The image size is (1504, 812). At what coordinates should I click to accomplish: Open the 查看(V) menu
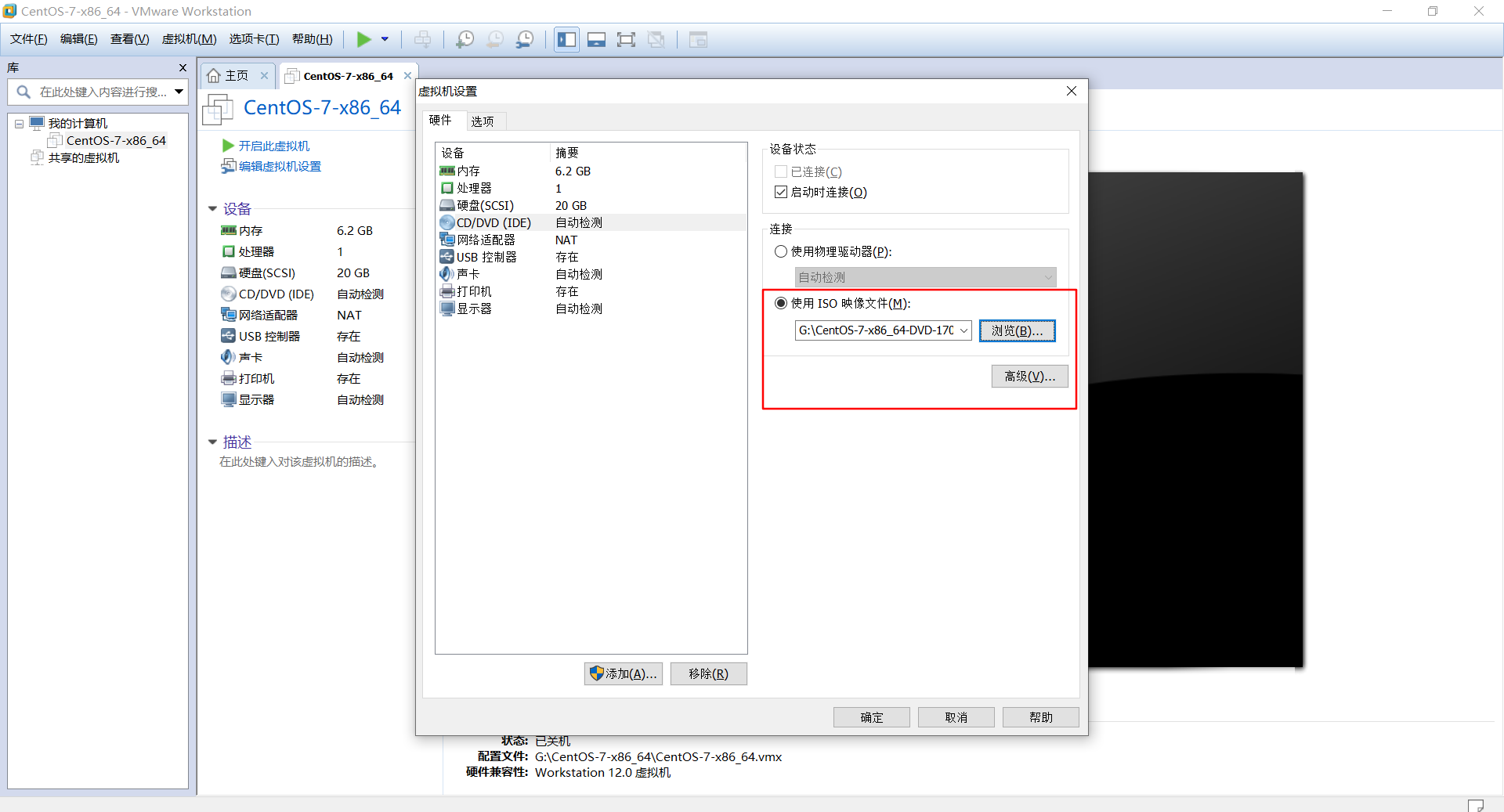coord(129,39)
